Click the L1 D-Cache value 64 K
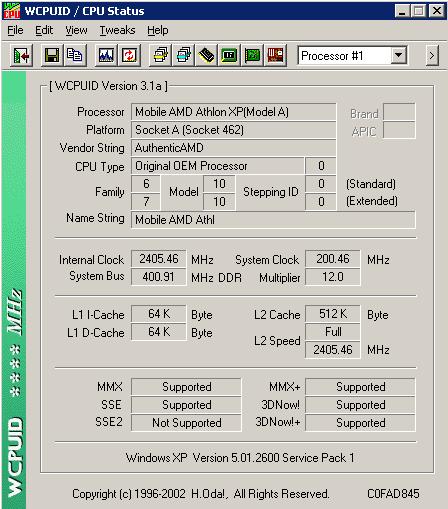Viewport: 448px width, 509px height. pos(159,332)
